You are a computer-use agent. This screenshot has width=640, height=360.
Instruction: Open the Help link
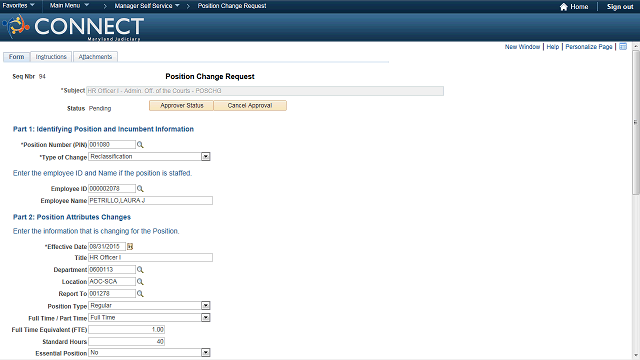(x=553, y=47)
